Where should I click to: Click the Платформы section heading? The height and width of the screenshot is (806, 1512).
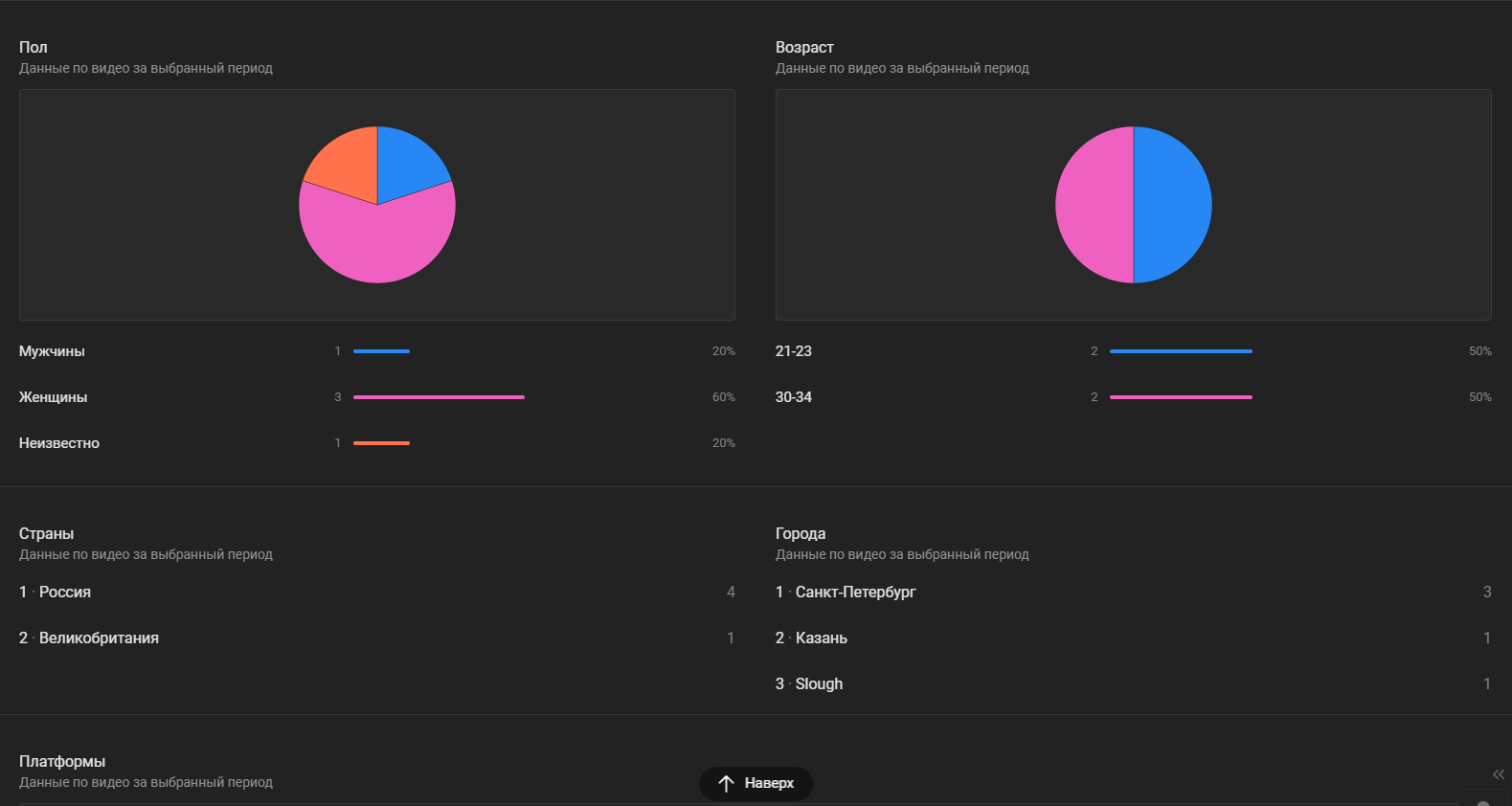[x=62, y=761]
